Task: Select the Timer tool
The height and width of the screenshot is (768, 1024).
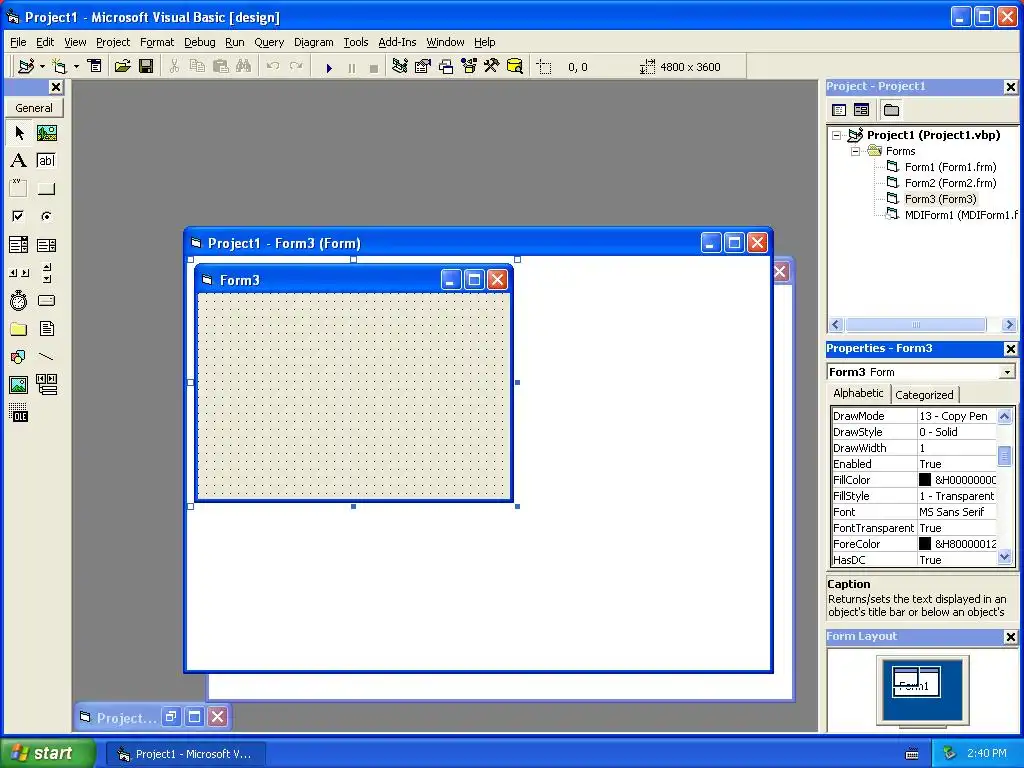Action: click(x=19, y=300)
